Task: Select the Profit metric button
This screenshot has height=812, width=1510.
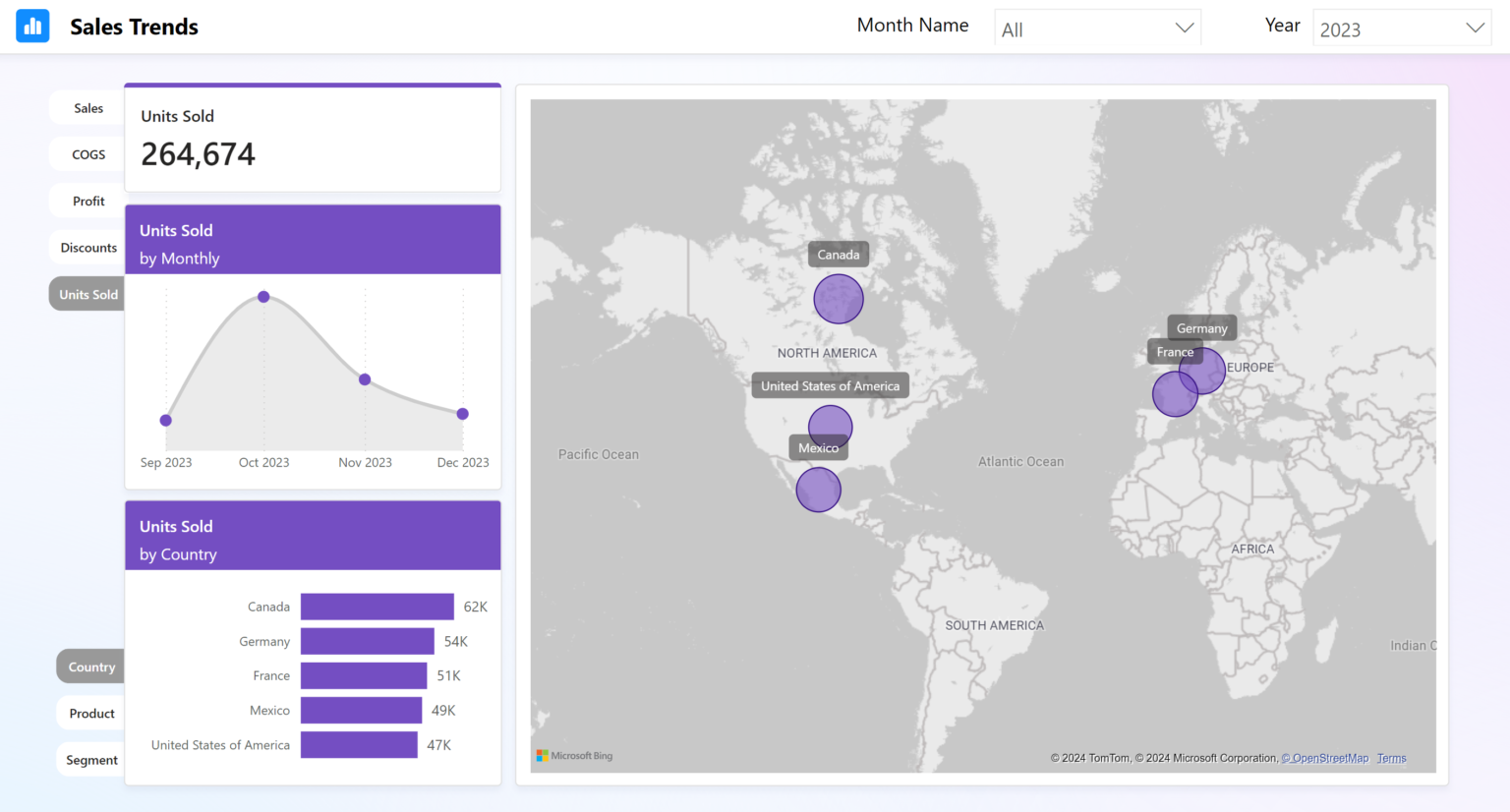Action: click(x=86, y=201)
